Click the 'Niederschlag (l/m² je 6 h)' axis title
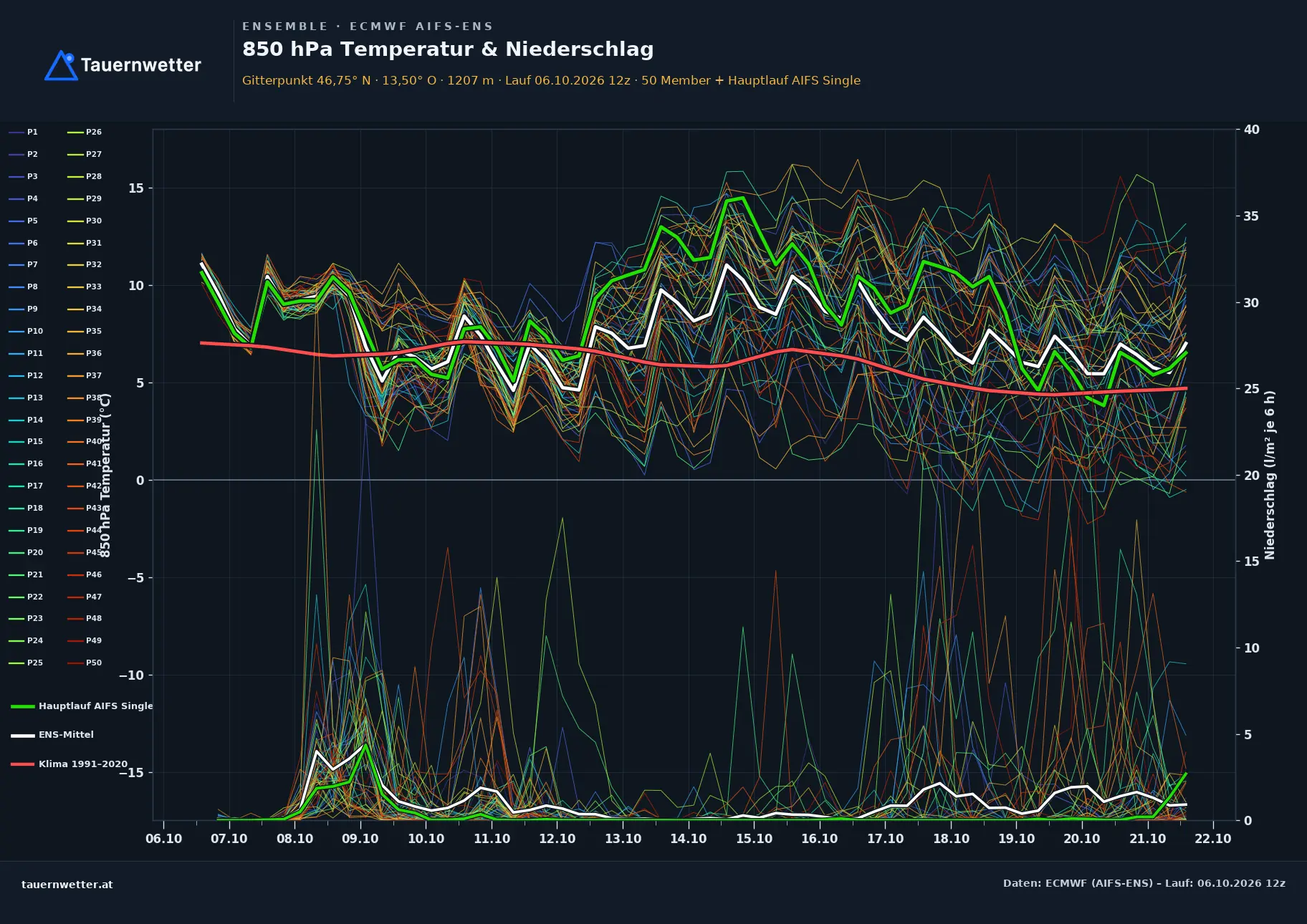 coord(1270,475)
